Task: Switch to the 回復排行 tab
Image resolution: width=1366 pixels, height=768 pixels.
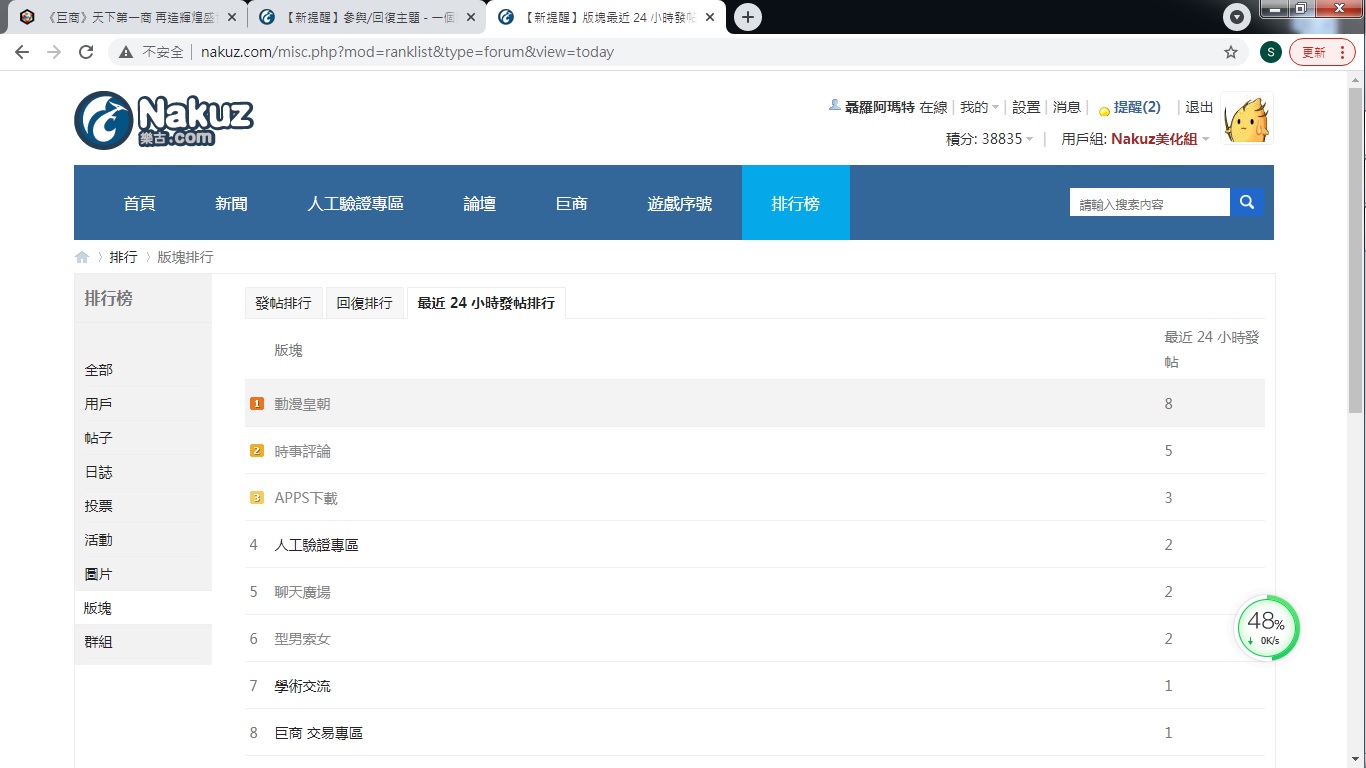Action: [x=364, y=303]
